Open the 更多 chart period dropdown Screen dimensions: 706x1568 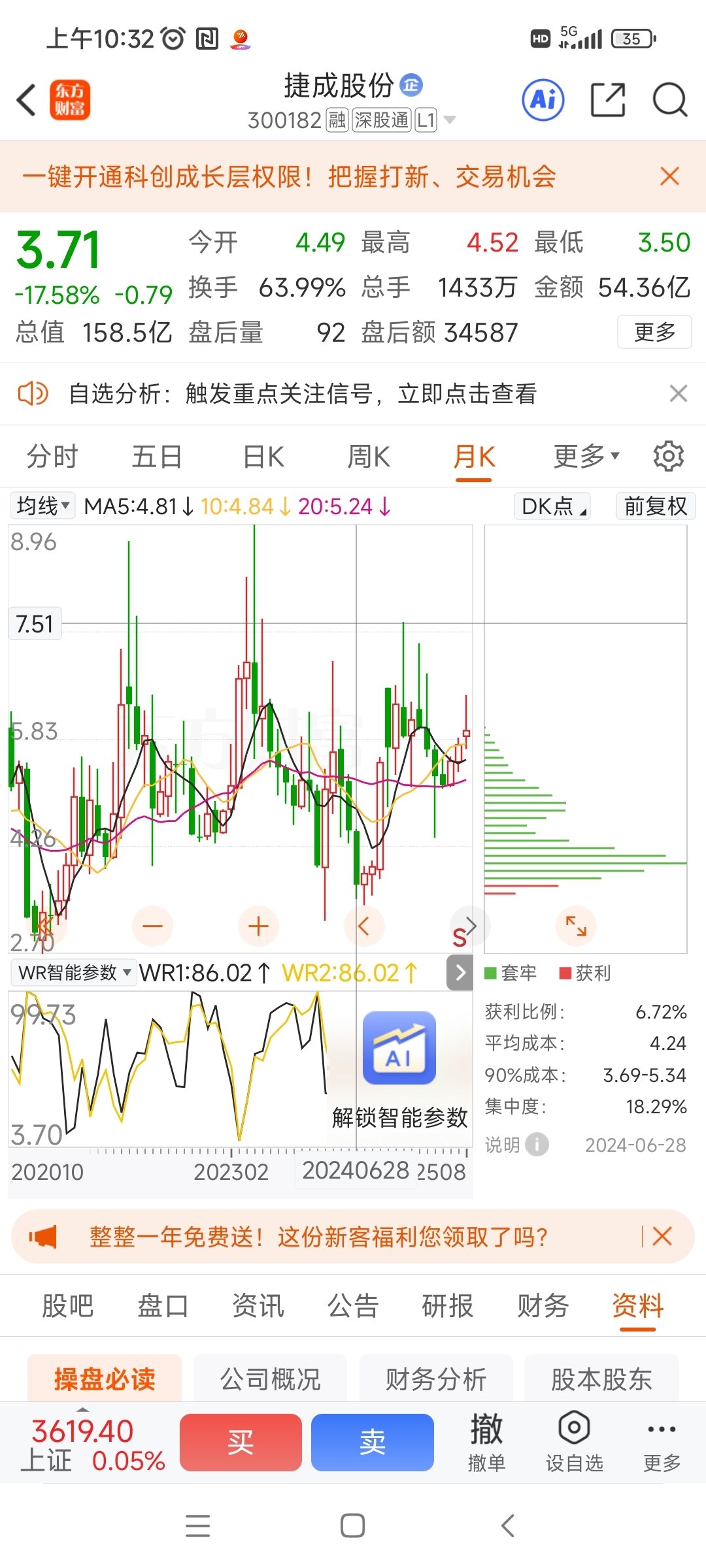tap(586, 456)
